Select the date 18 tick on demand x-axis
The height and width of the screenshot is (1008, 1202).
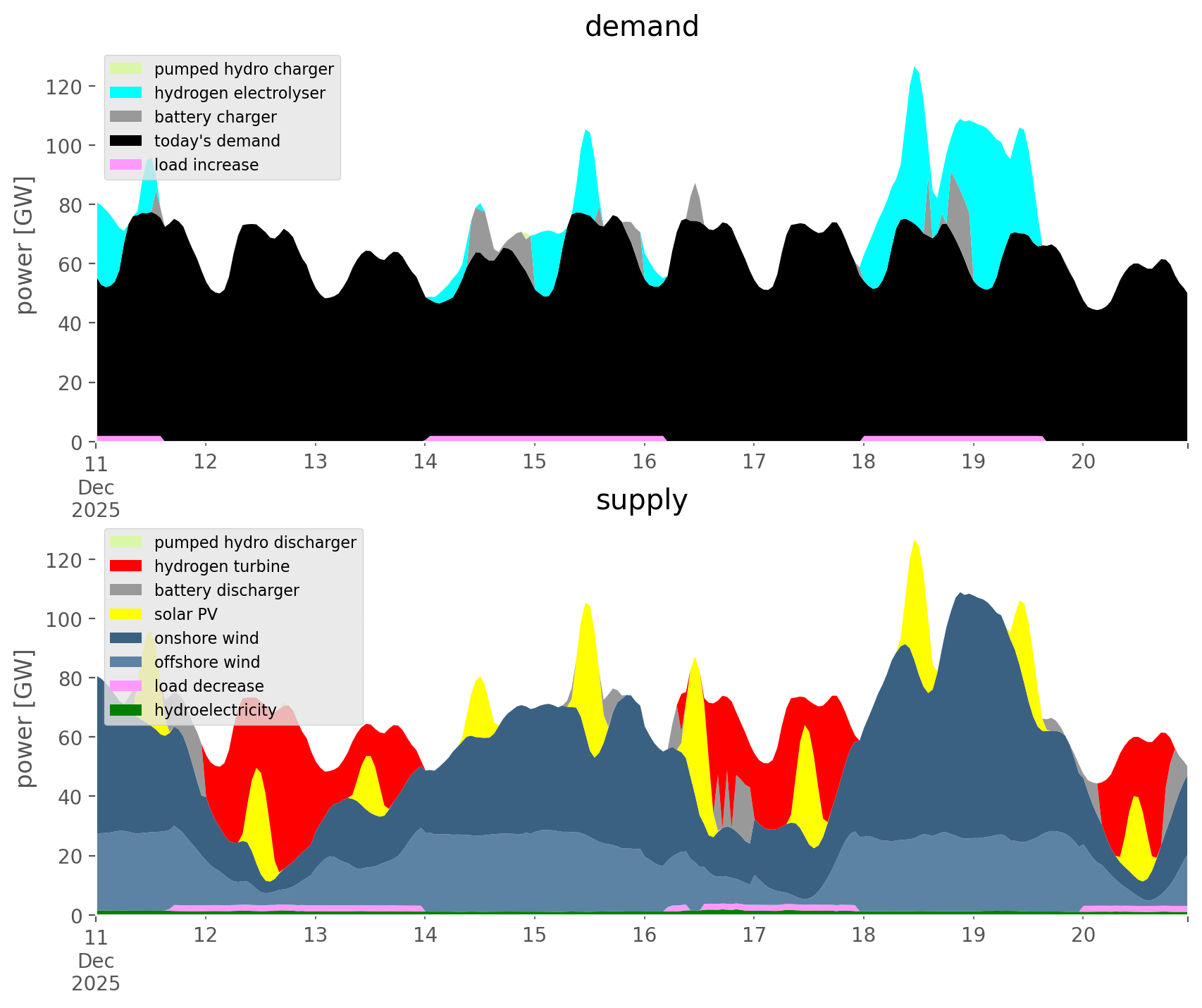[x=864, y=462]
